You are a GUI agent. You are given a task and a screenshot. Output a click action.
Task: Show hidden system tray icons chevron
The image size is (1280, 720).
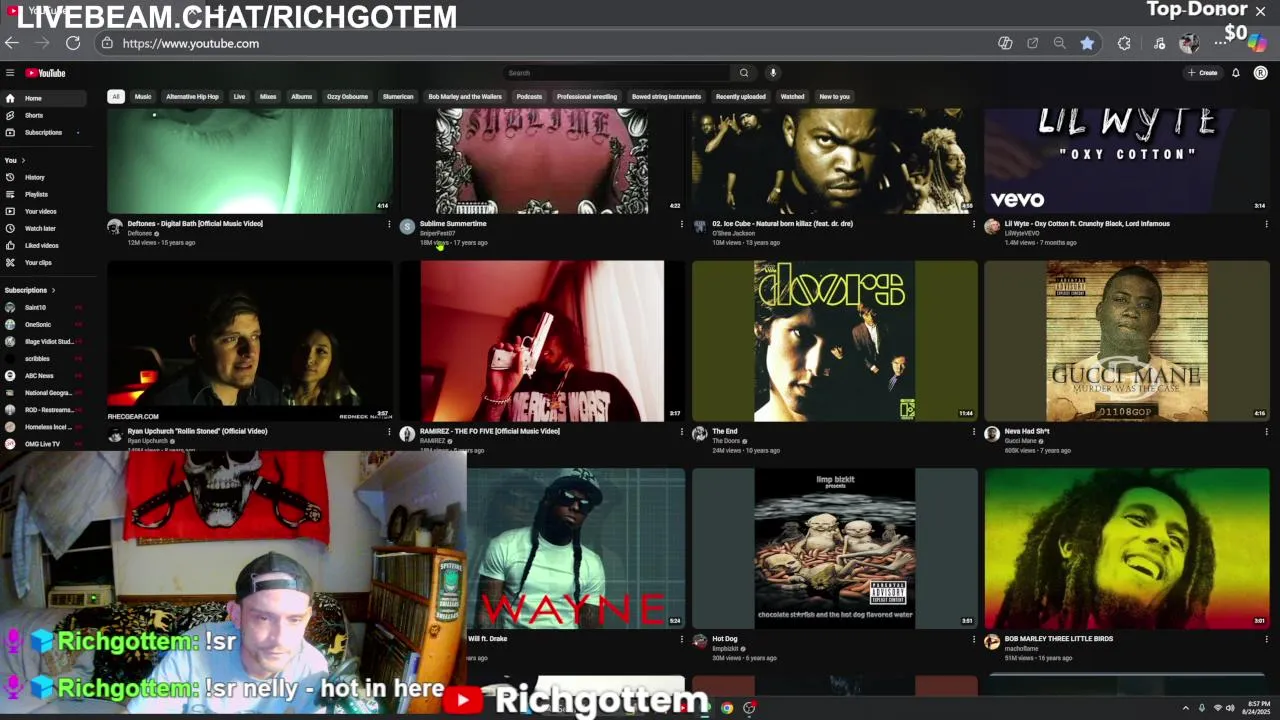[1186, 708]
